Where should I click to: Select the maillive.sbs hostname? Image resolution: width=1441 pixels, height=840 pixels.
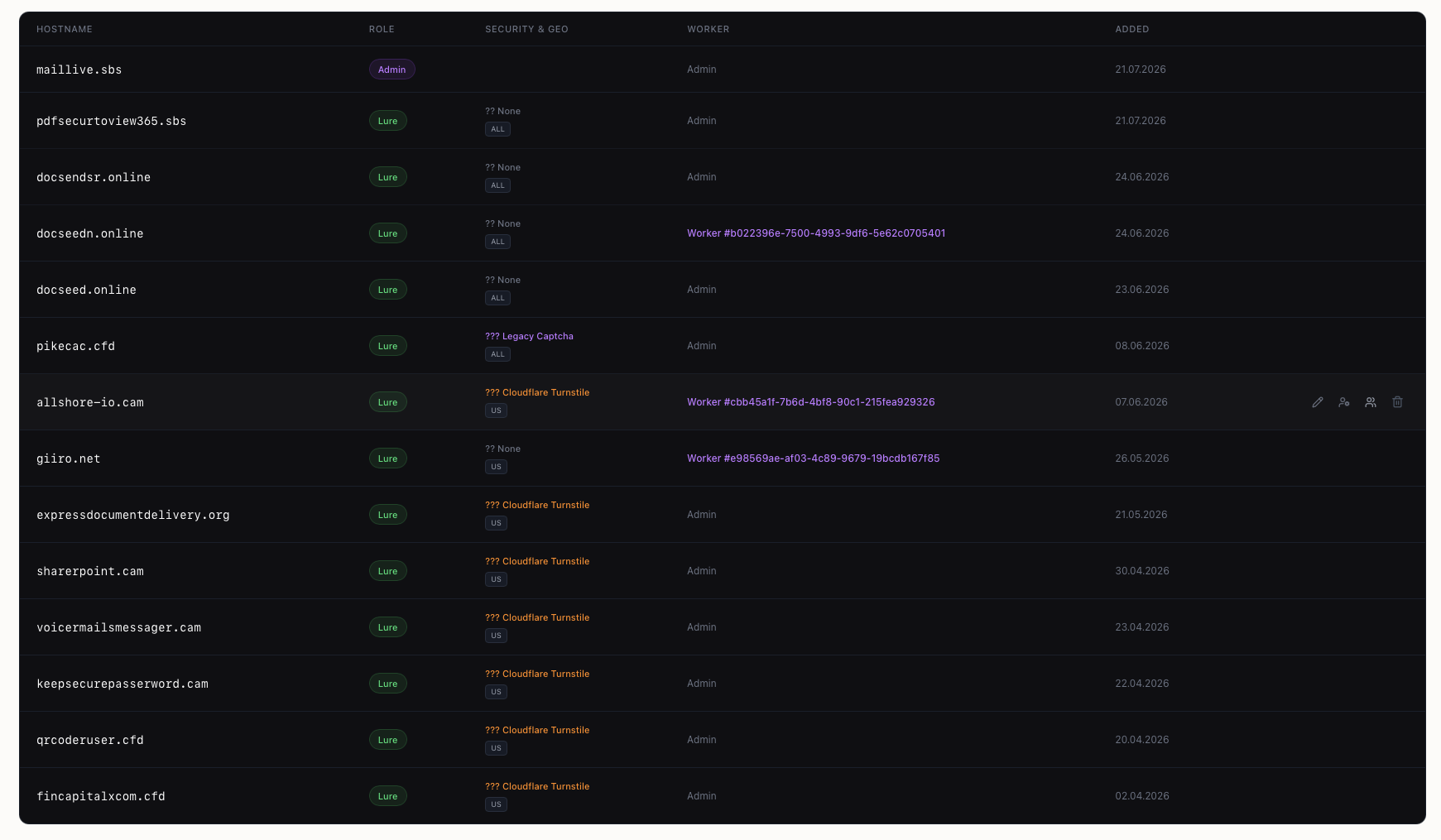click(x=79, y=70)
